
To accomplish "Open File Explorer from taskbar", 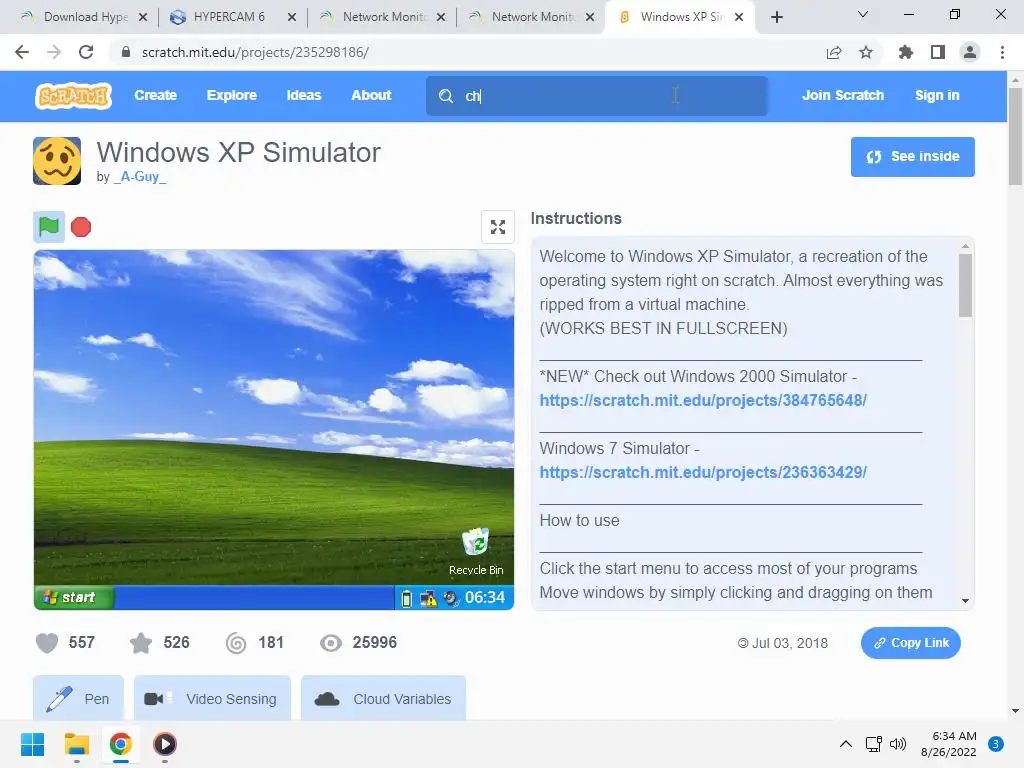I will click(x=76, y=744).
